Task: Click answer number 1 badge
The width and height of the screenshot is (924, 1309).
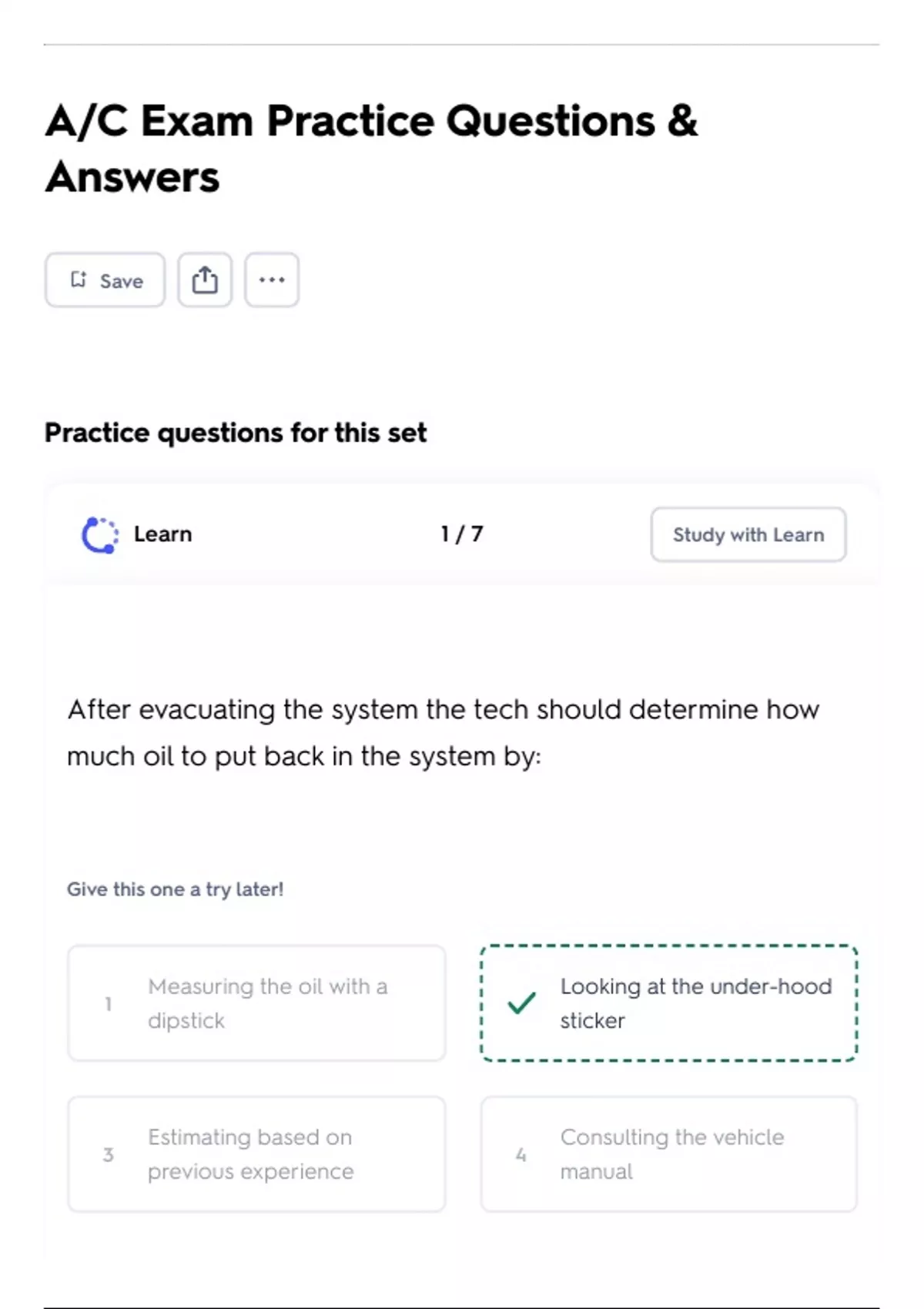Action: 109,1004
